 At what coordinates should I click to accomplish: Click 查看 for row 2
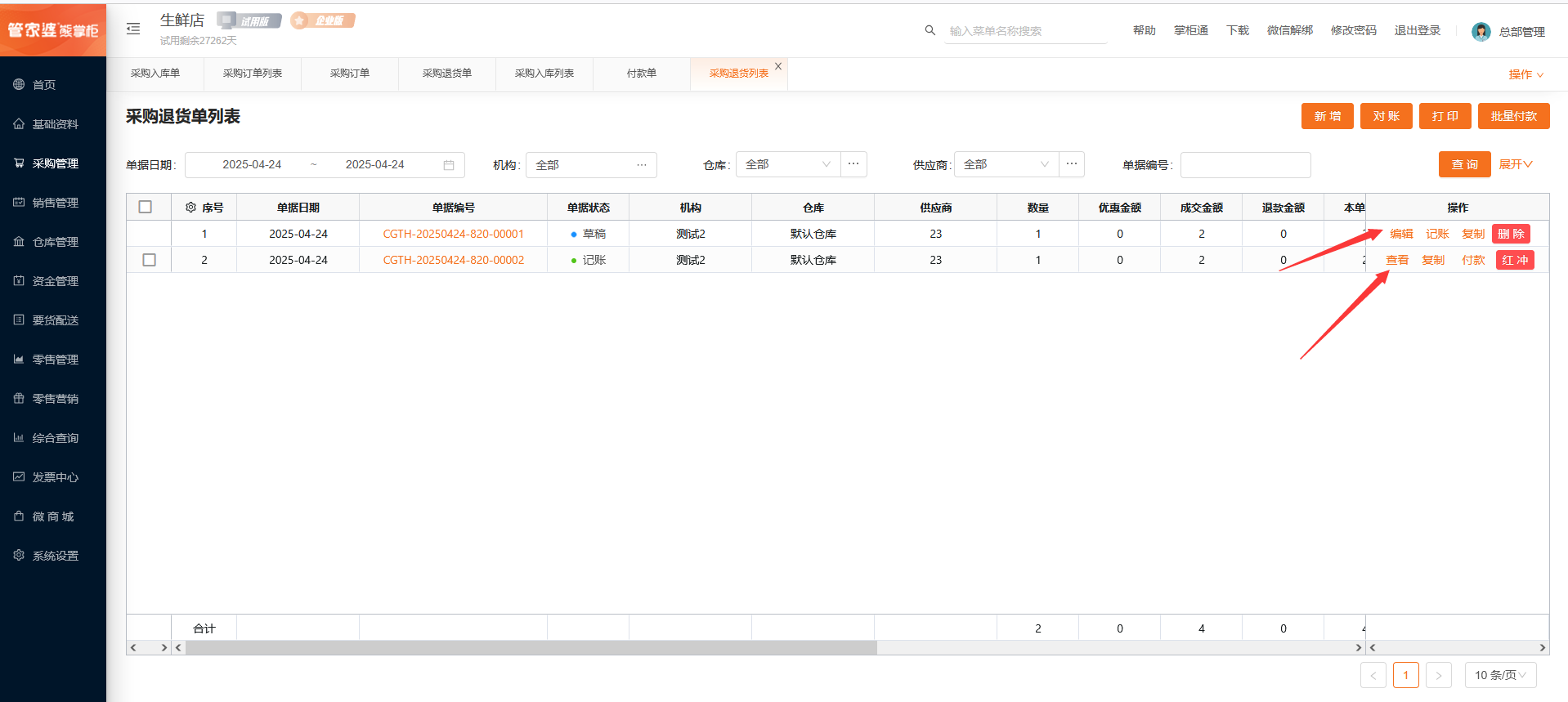coord(1397,260)
